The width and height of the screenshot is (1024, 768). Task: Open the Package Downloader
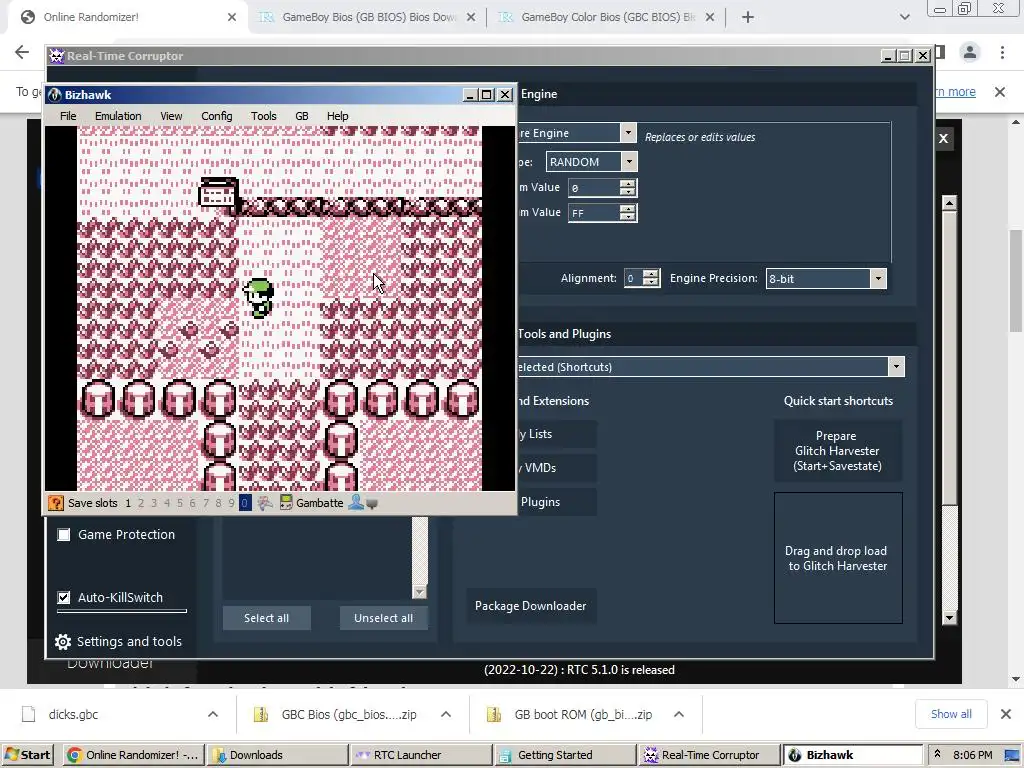(530, 606)
